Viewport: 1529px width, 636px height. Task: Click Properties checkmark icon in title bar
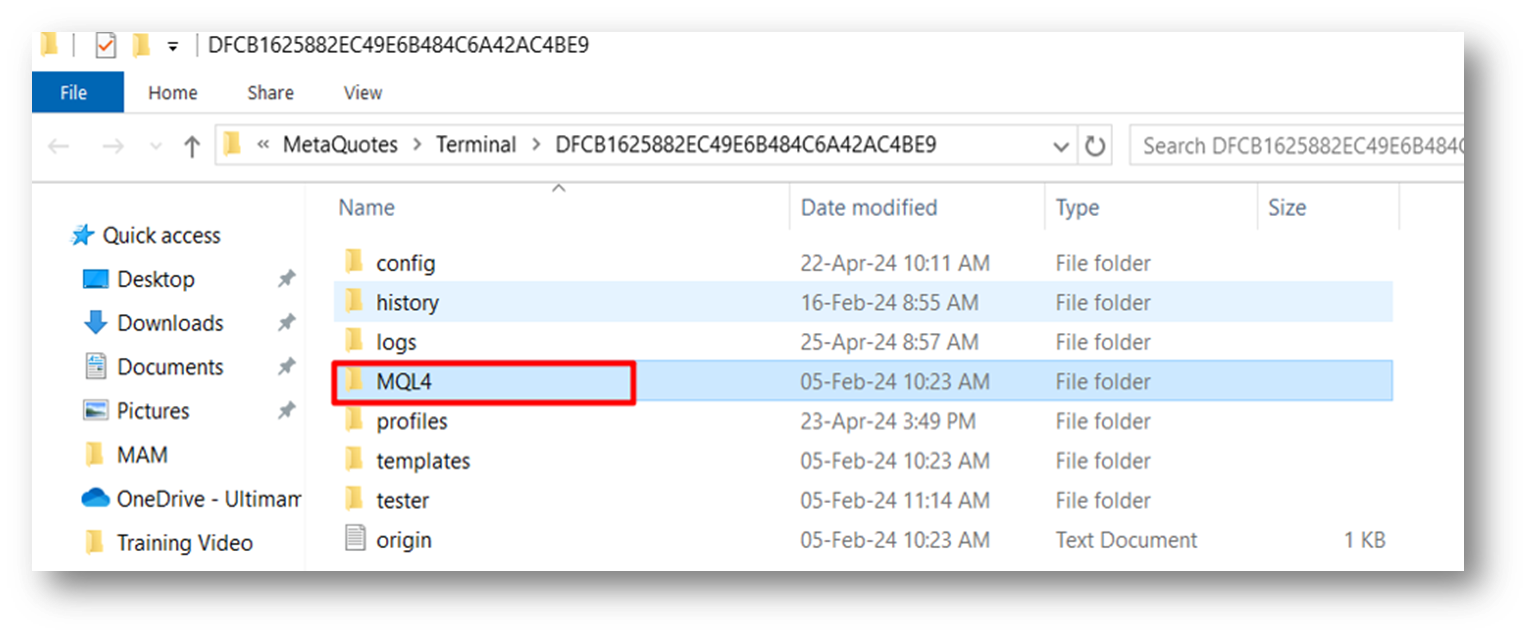point(105,46)
